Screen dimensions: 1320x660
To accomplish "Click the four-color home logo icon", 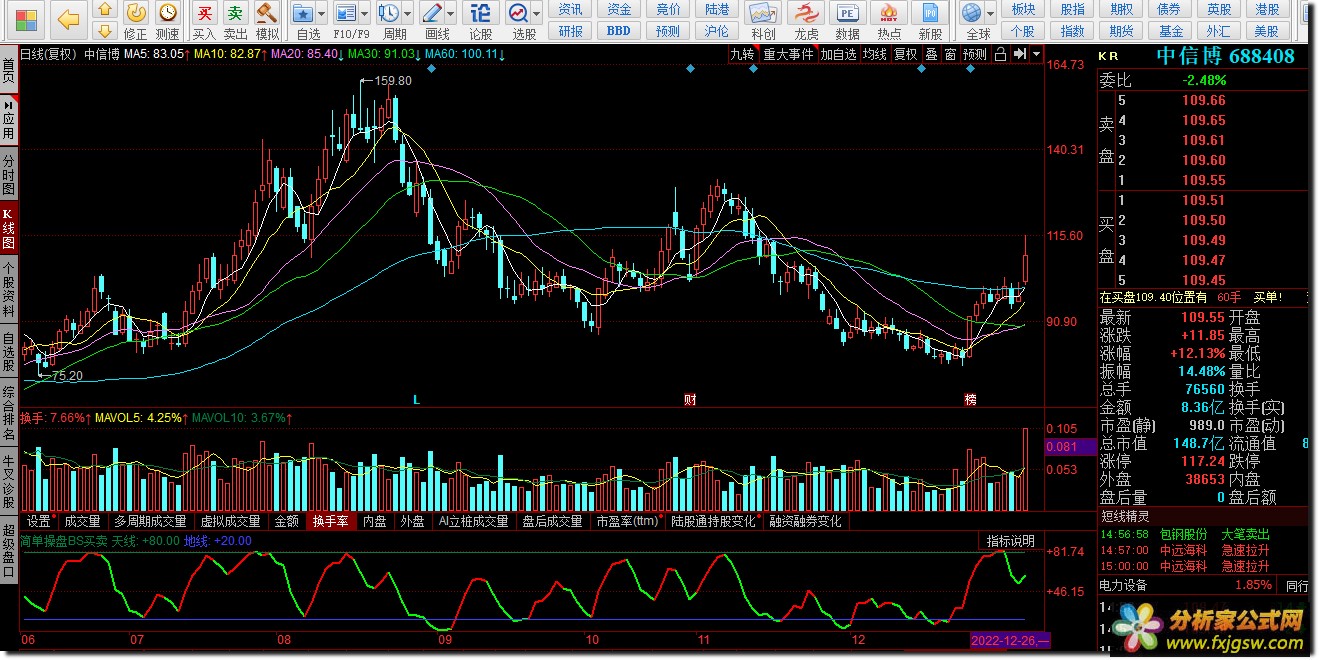I will (26, 19).
